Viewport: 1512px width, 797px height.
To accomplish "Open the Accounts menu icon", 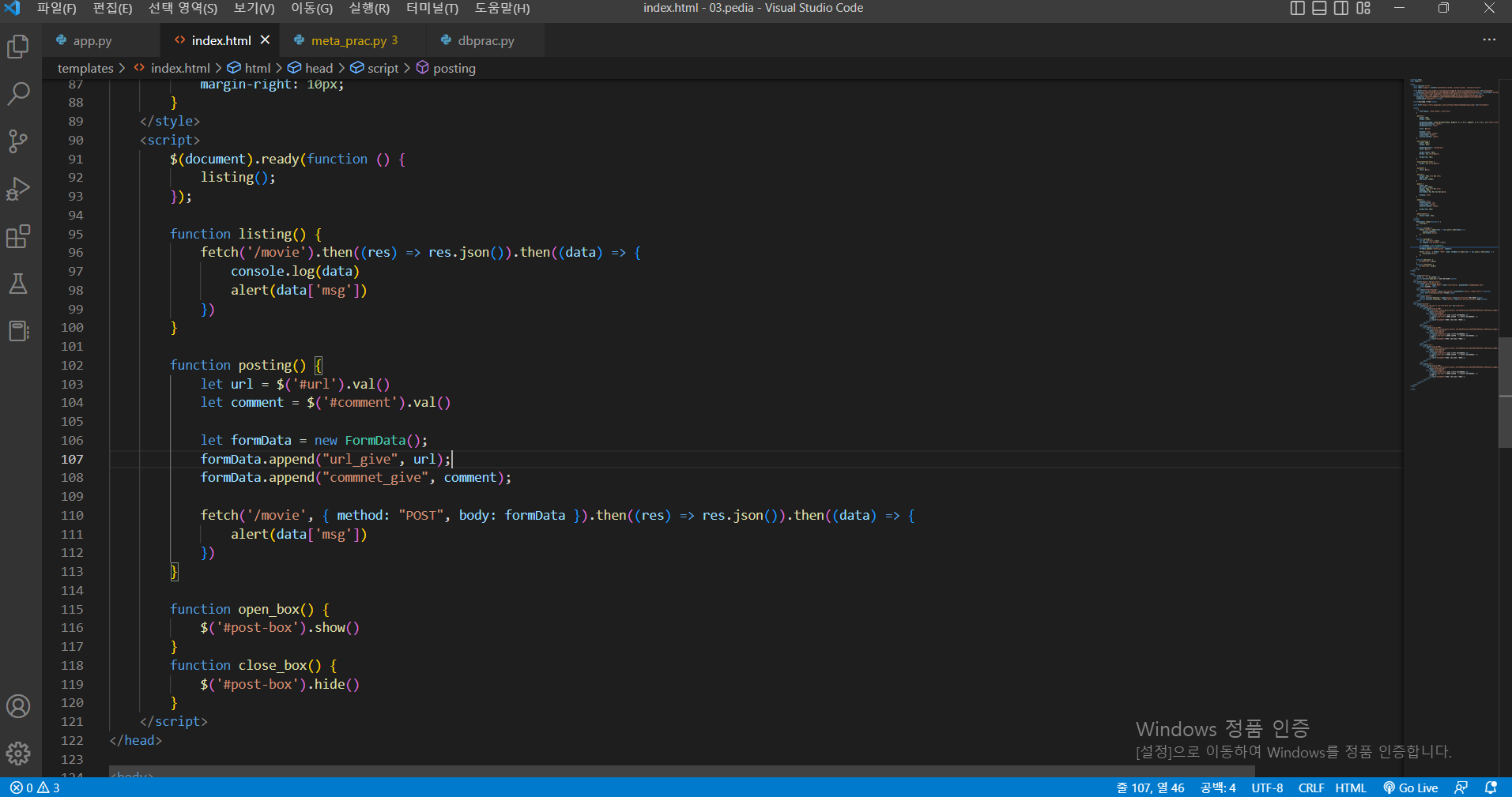I will (x=18, y=706).
